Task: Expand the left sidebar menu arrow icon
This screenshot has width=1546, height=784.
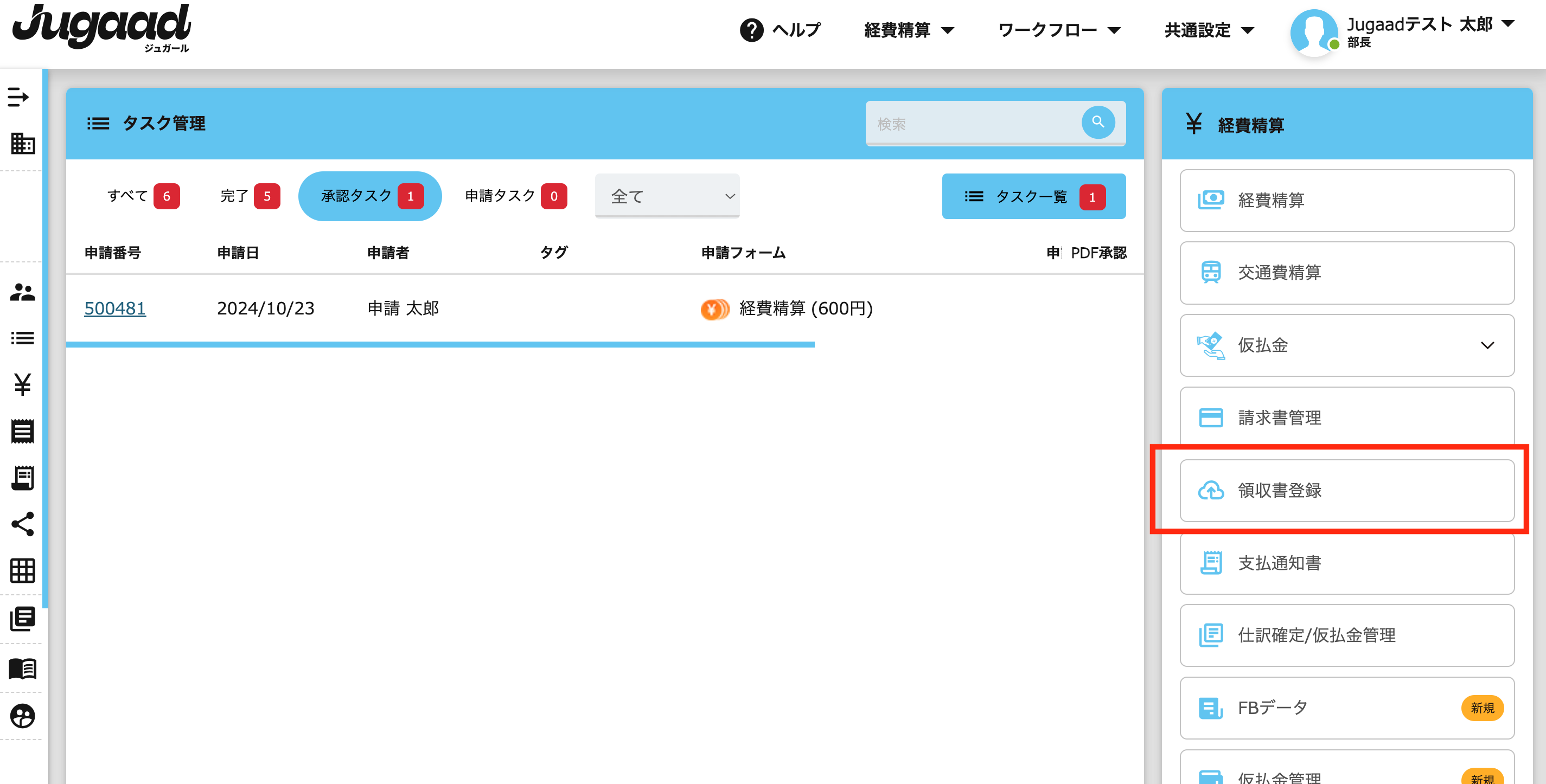Action: [18, 97]
